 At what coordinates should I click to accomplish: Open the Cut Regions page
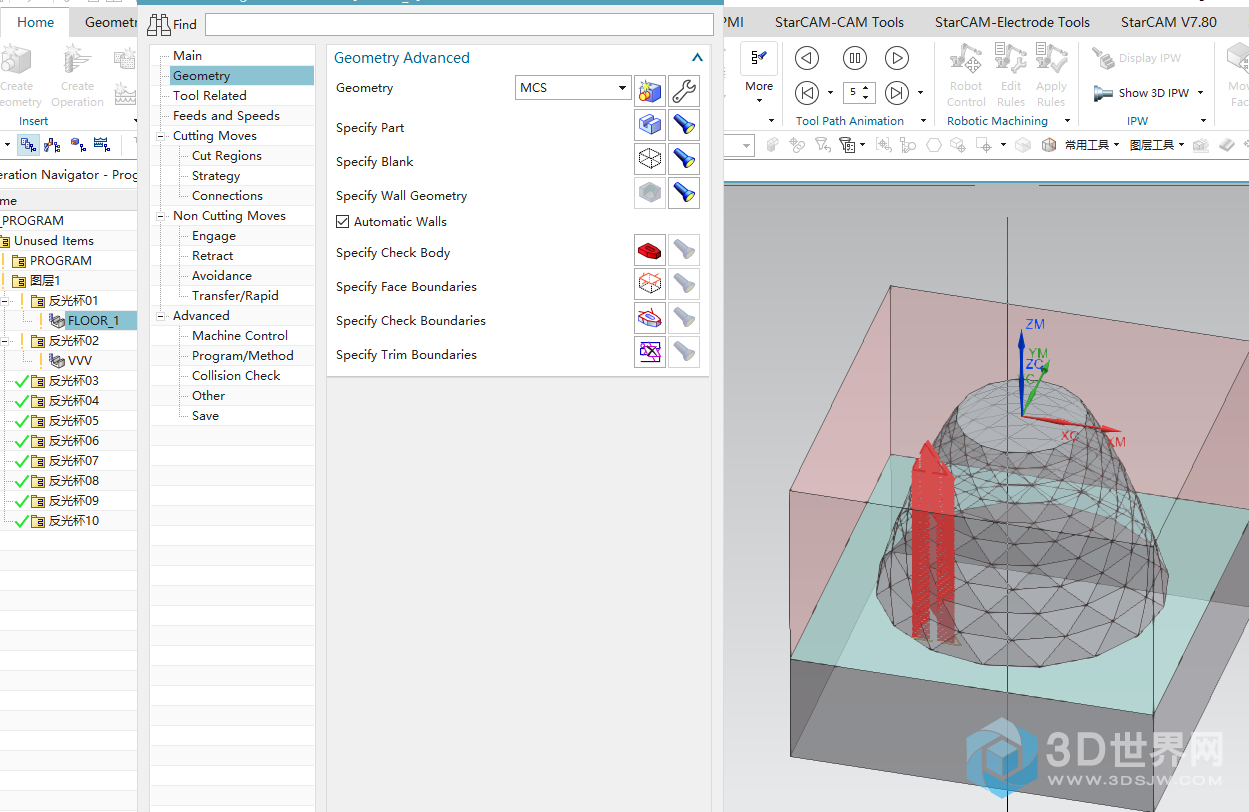pyautogui.click(x=227, y=156)
